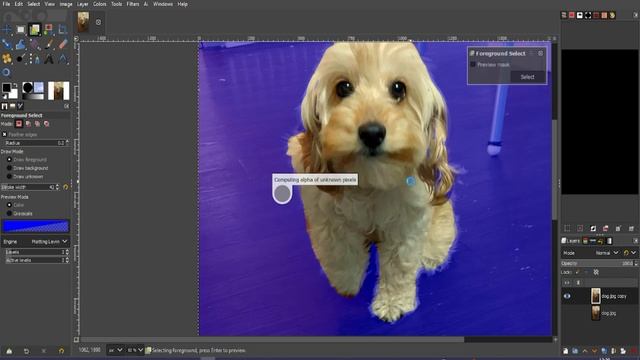Reset Stroke width to default
The height and width of the screenshot is (360, 640).
coord(66,187)
